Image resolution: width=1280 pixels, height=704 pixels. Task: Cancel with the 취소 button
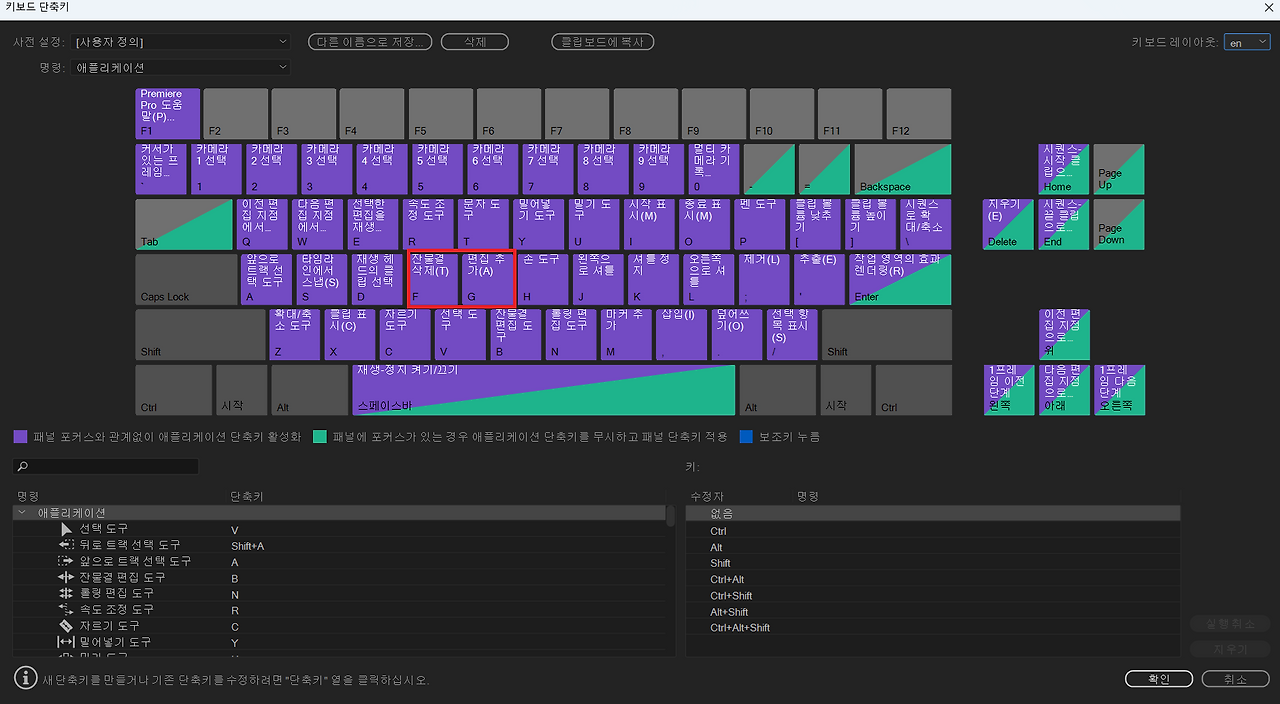coord(1236,679)
